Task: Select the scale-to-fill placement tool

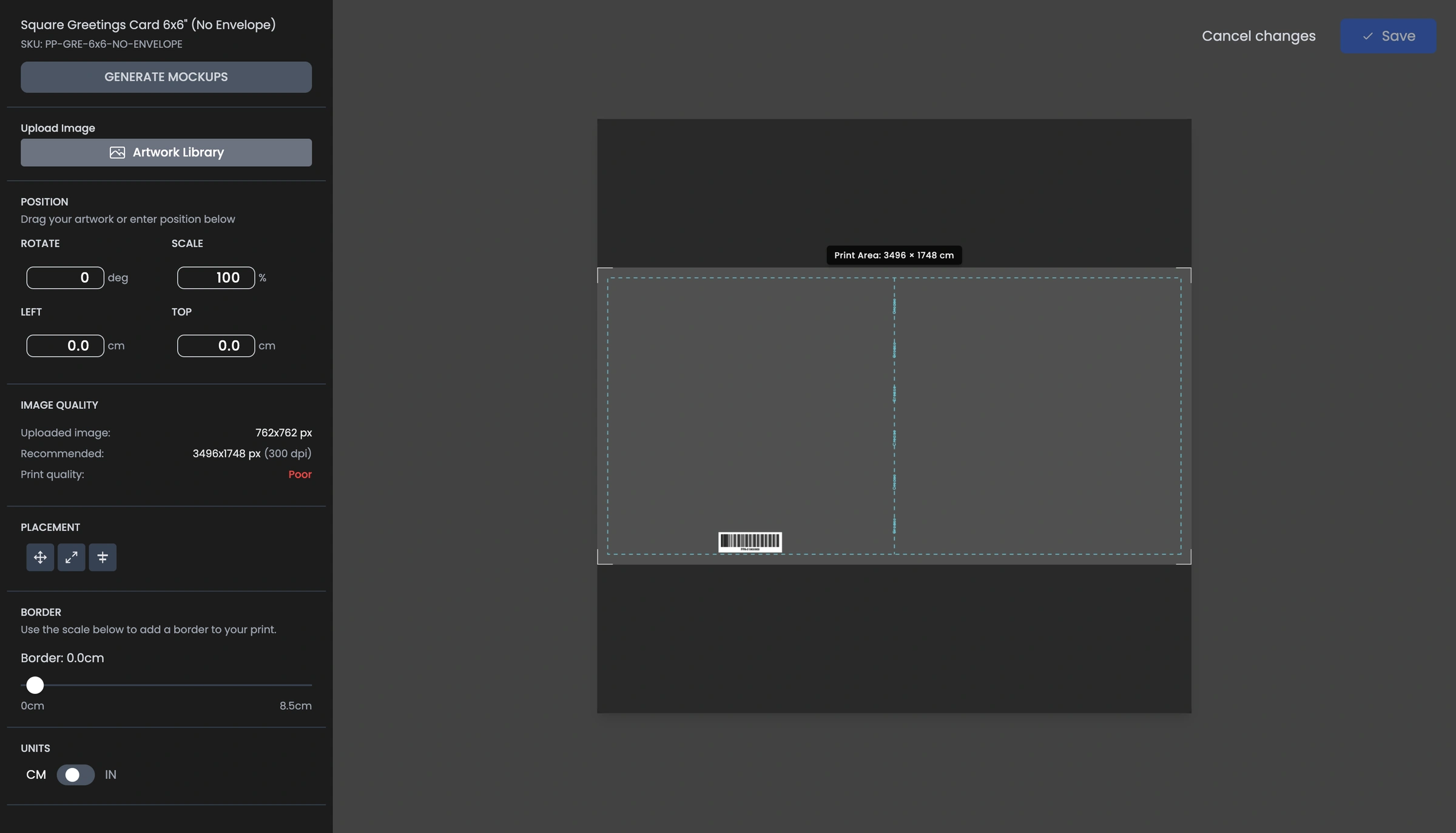Action: (71, 557)
